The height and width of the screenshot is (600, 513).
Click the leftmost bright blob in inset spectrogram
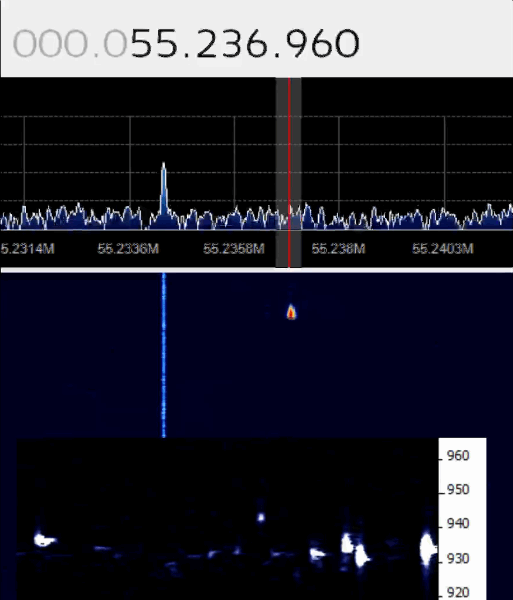pos(44,540)
